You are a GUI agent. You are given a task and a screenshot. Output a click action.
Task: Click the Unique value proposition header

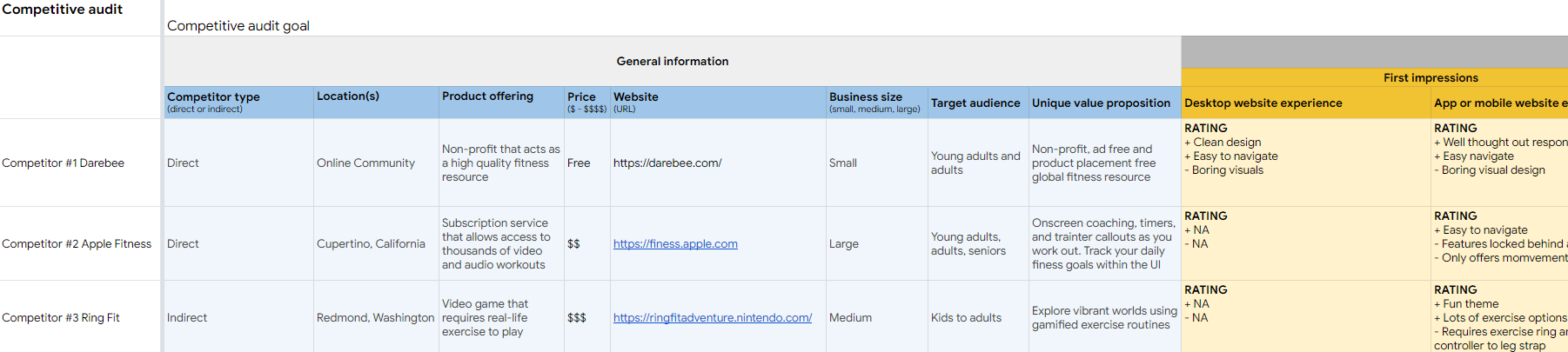[x=1101, y=103]
